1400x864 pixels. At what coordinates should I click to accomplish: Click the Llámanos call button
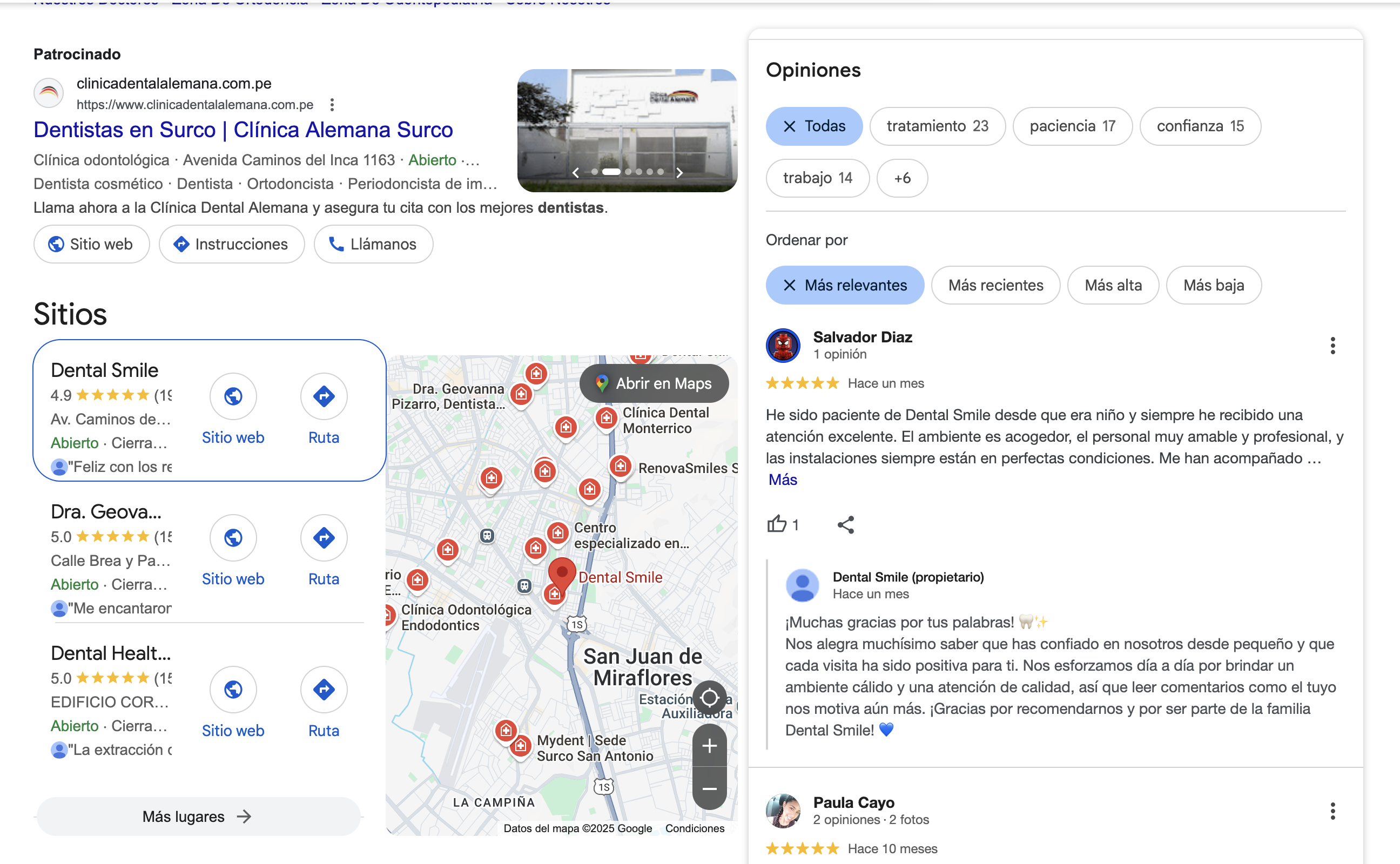(373, 244)
